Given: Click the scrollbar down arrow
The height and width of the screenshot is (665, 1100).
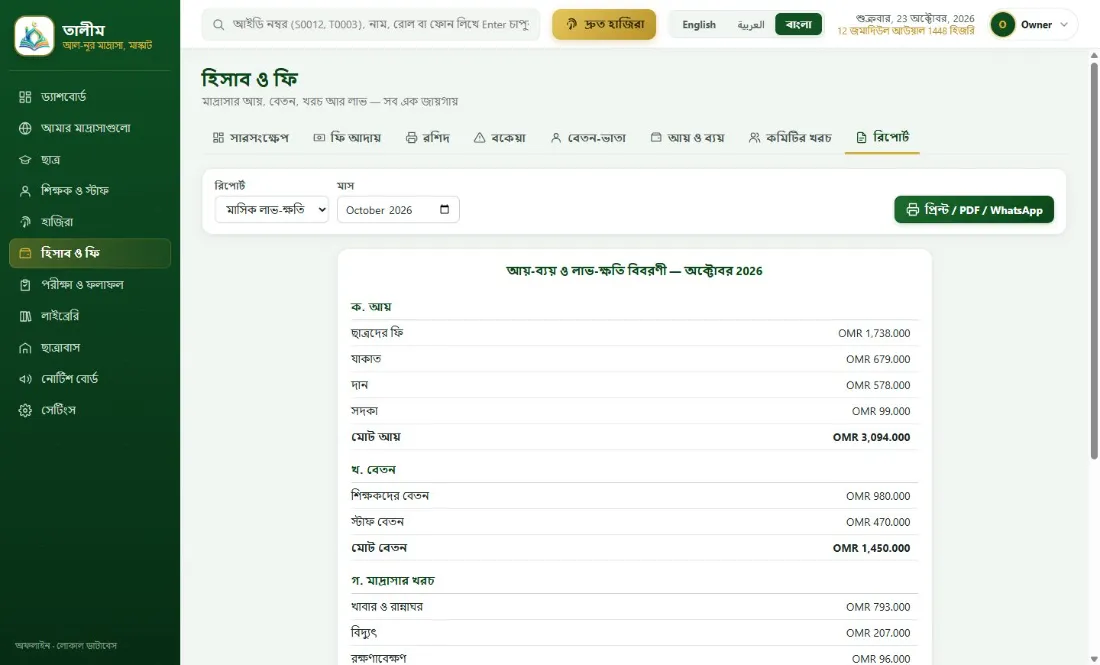Looking at the screenshot, I should click(x=1094, y=658).
